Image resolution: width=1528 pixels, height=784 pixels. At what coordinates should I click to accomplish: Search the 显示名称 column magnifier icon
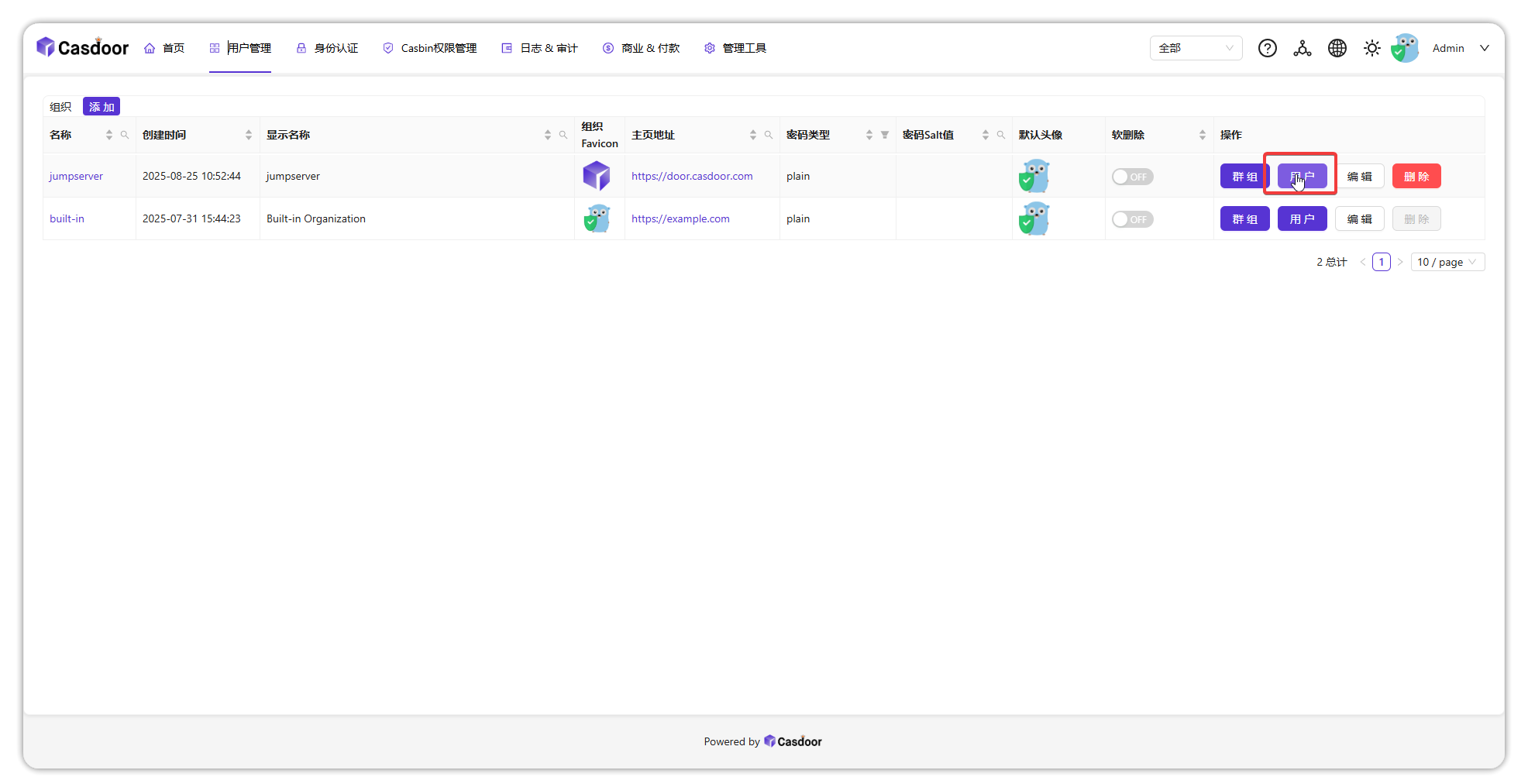(563, 135)
